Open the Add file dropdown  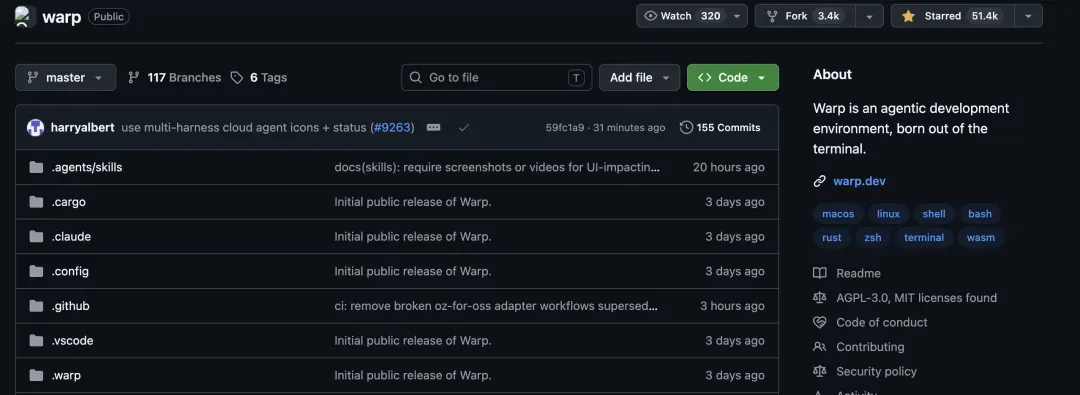point(639,77)
